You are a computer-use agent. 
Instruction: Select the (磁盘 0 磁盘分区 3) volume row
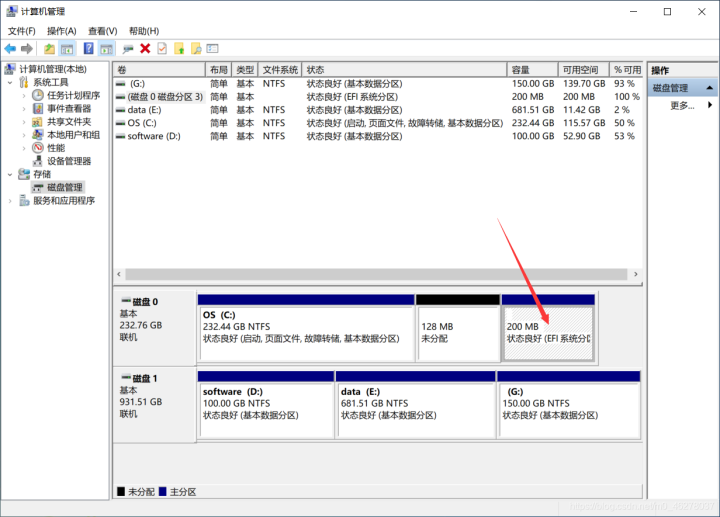pyautogui.click(x=377, y=97)
